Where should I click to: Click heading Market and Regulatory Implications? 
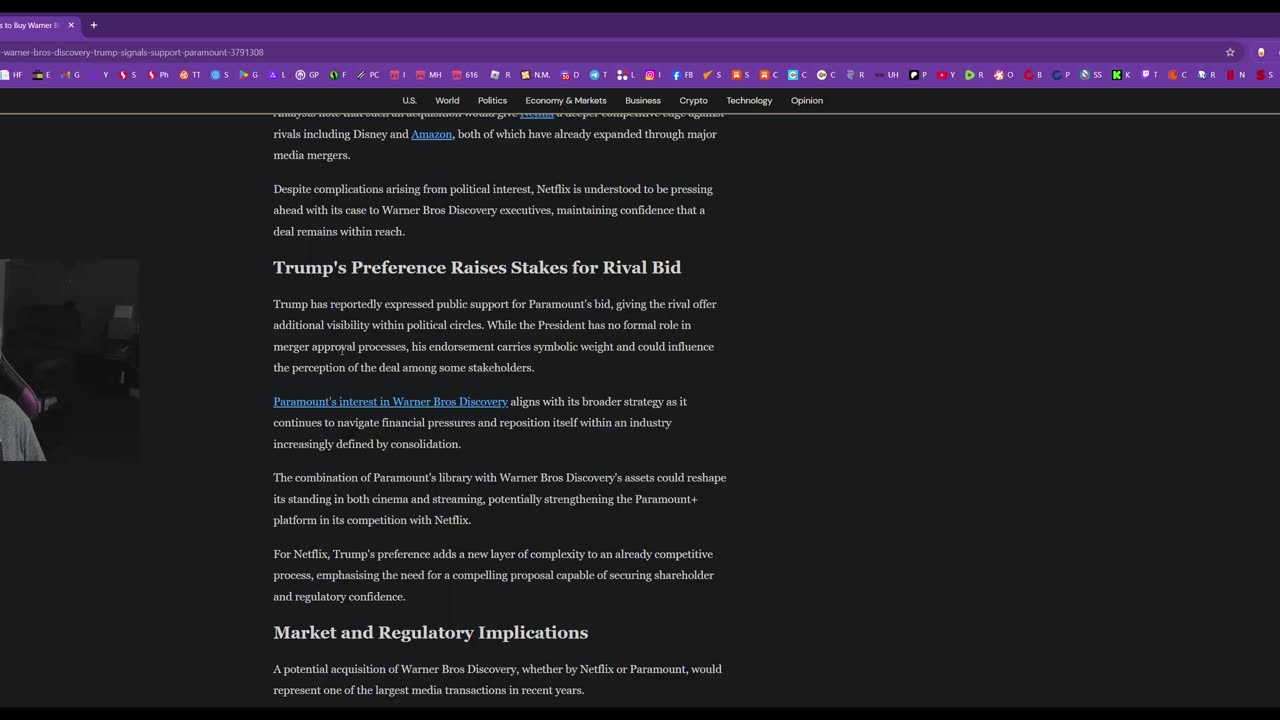click(431, 632)
